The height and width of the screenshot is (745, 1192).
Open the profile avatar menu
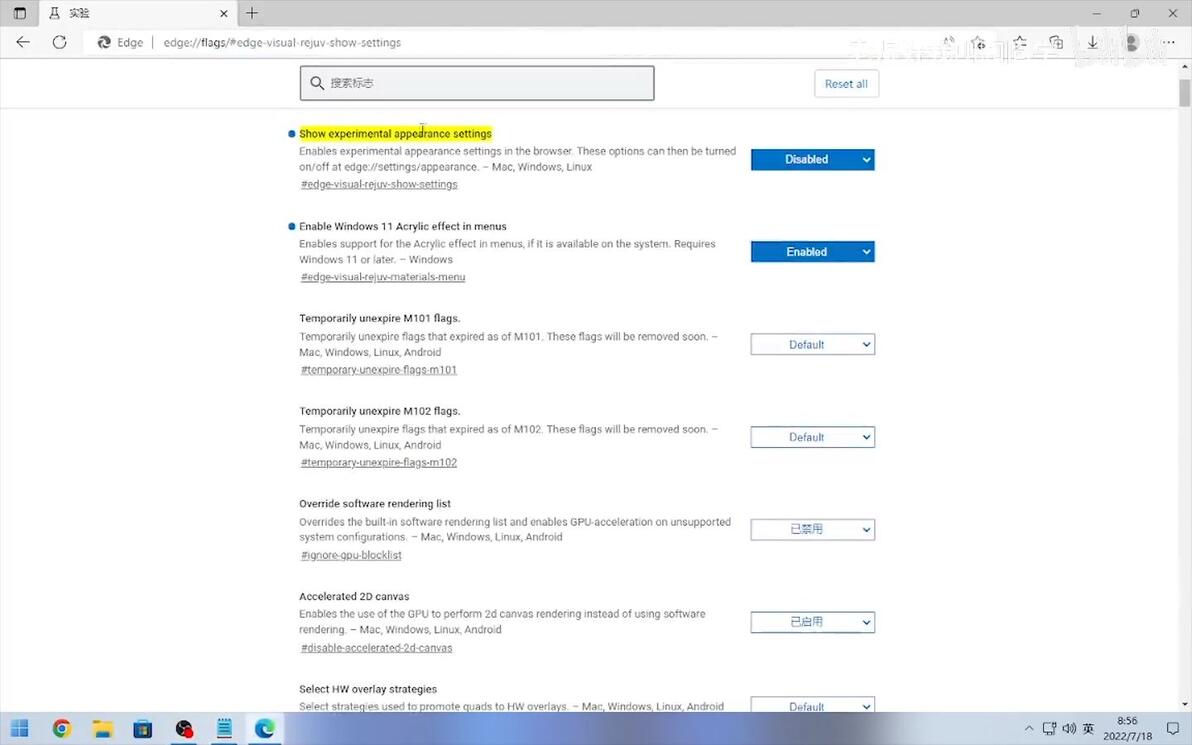tap(1131, 43)
